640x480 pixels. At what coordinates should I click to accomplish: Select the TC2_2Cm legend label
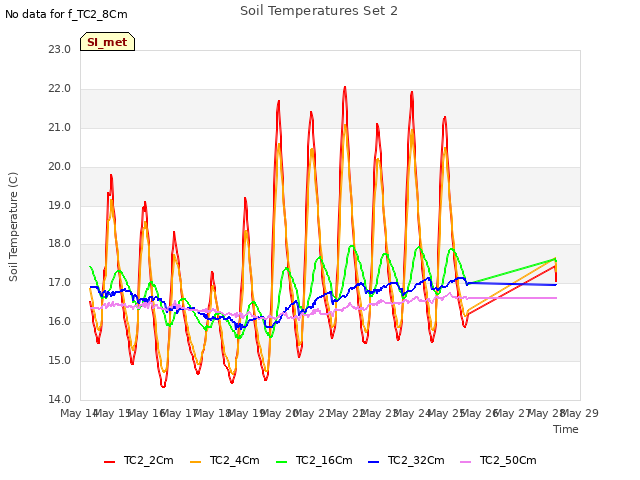coord(149,460)
